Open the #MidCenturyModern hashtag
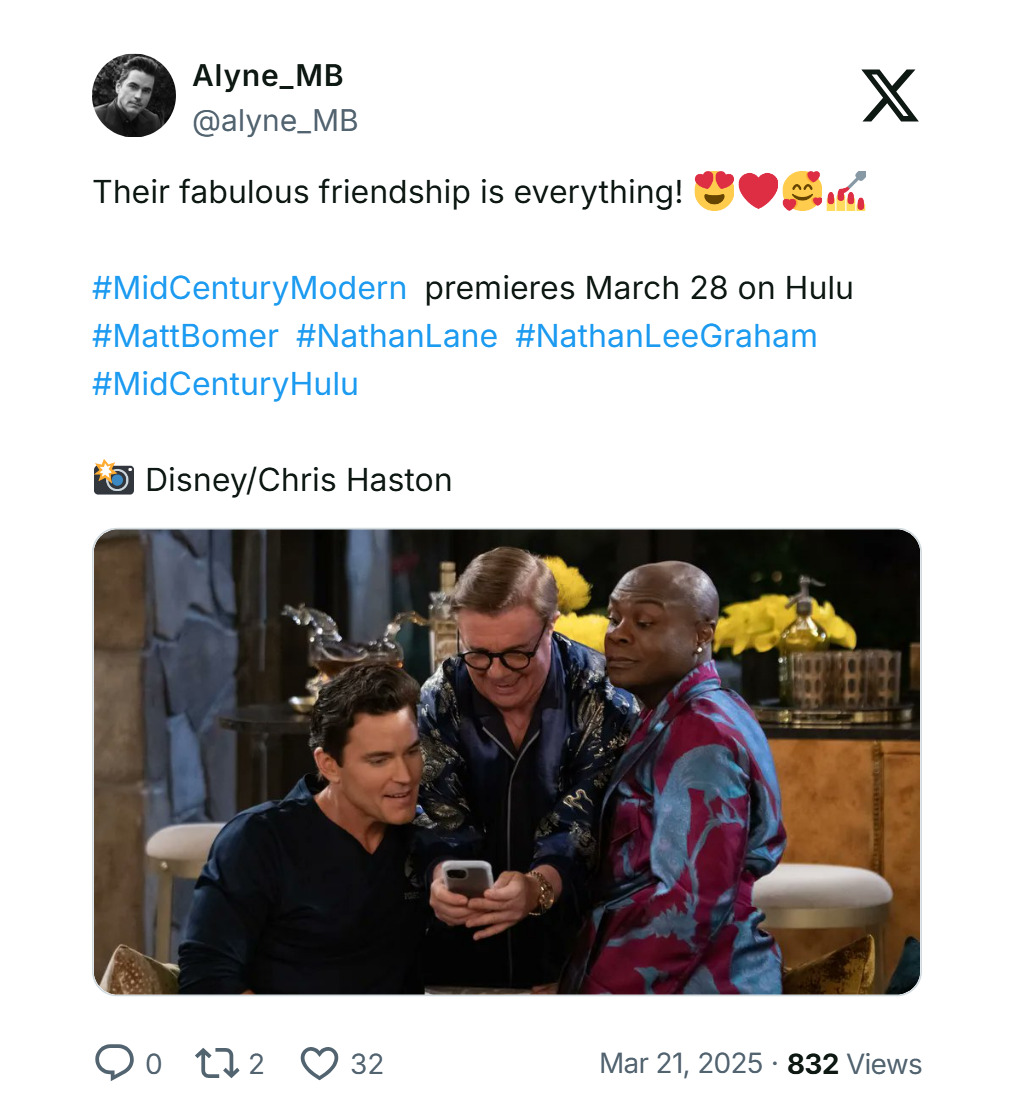 click(249, 288)
